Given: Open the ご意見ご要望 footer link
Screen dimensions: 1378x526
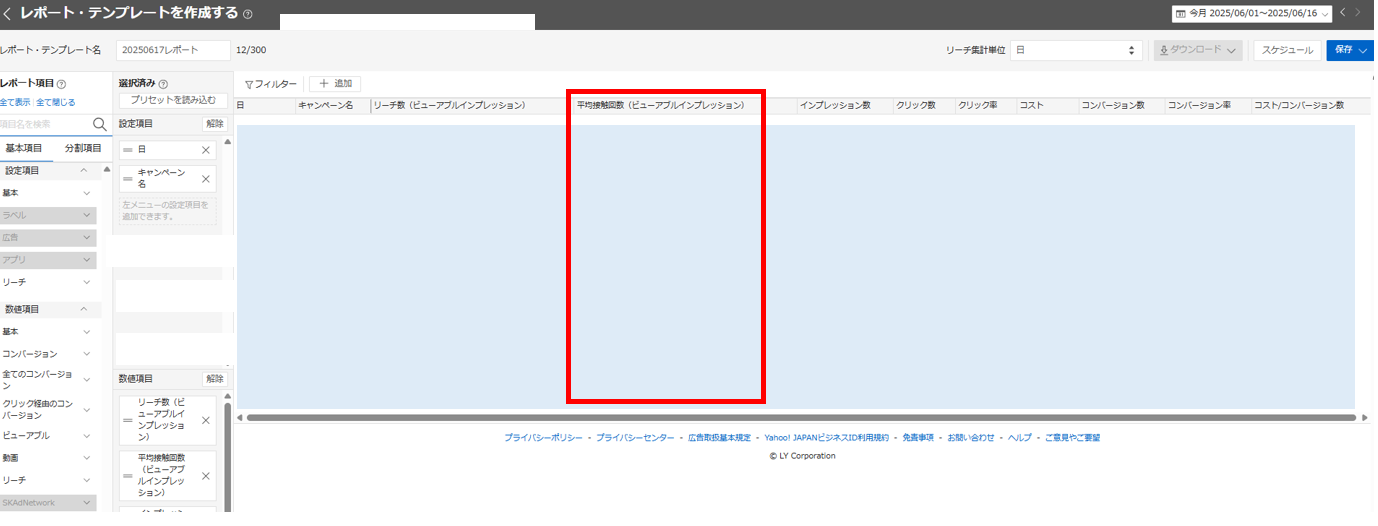Looking at the screenshot, I should click(x=1072, y=438).
